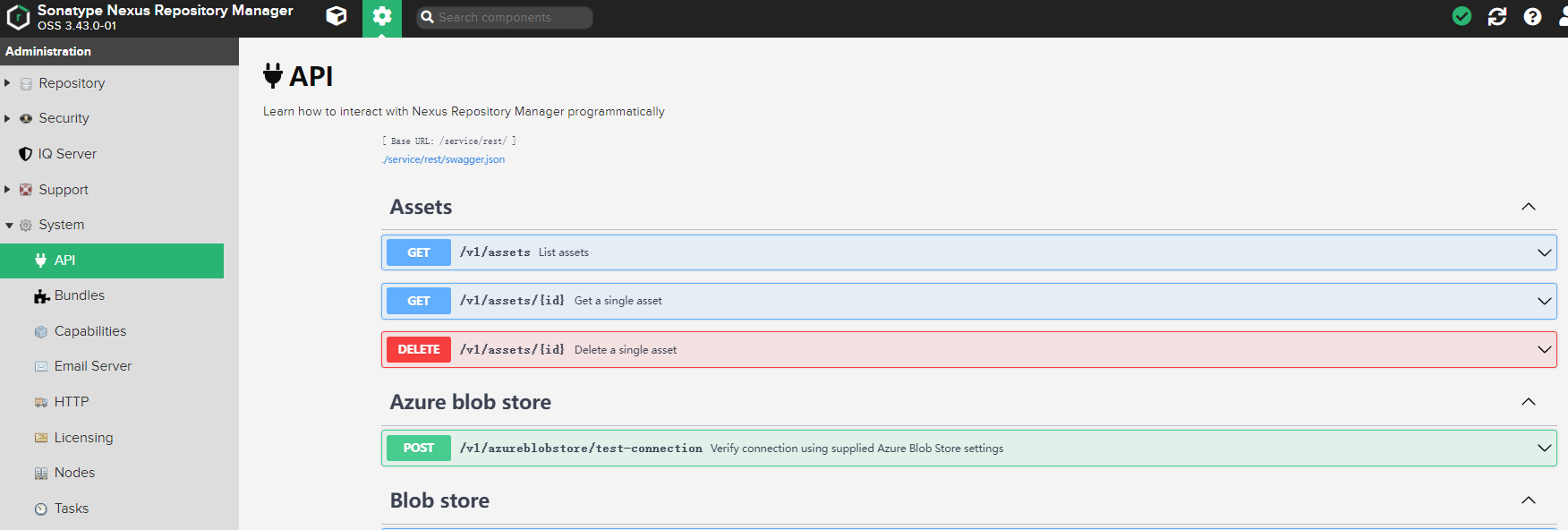Collapse the System tree node
This screenshot has width=1568, height=530.
(9, 226)
